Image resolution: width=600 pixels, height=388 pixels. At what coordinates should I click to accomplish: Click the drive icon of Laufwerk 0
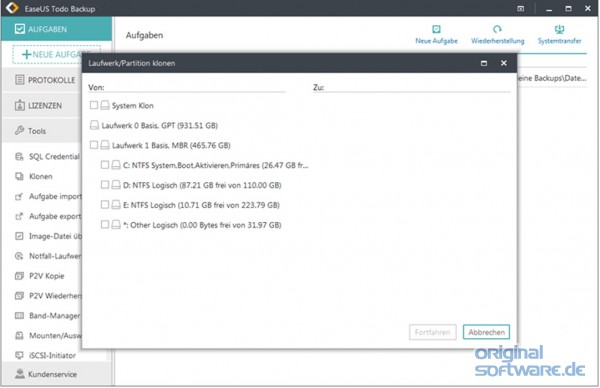point(94,125)
